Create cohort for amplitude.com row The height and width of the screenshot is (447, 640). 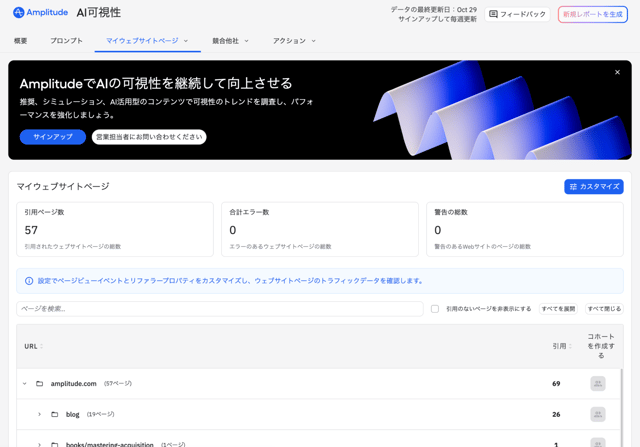click(598, 384)
